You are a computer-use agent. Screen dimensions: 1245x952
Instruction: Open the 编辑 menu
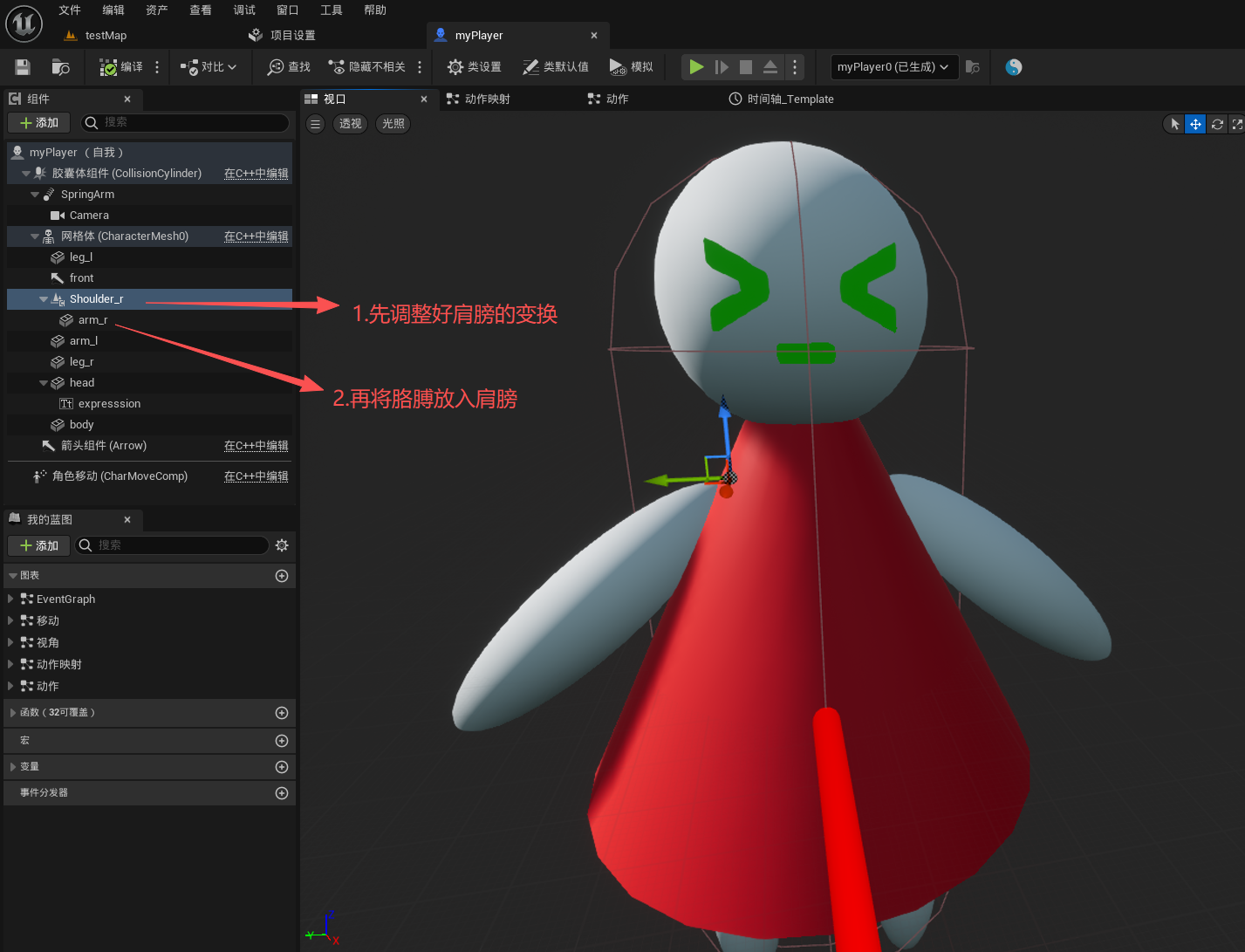(x=113, y=10)
